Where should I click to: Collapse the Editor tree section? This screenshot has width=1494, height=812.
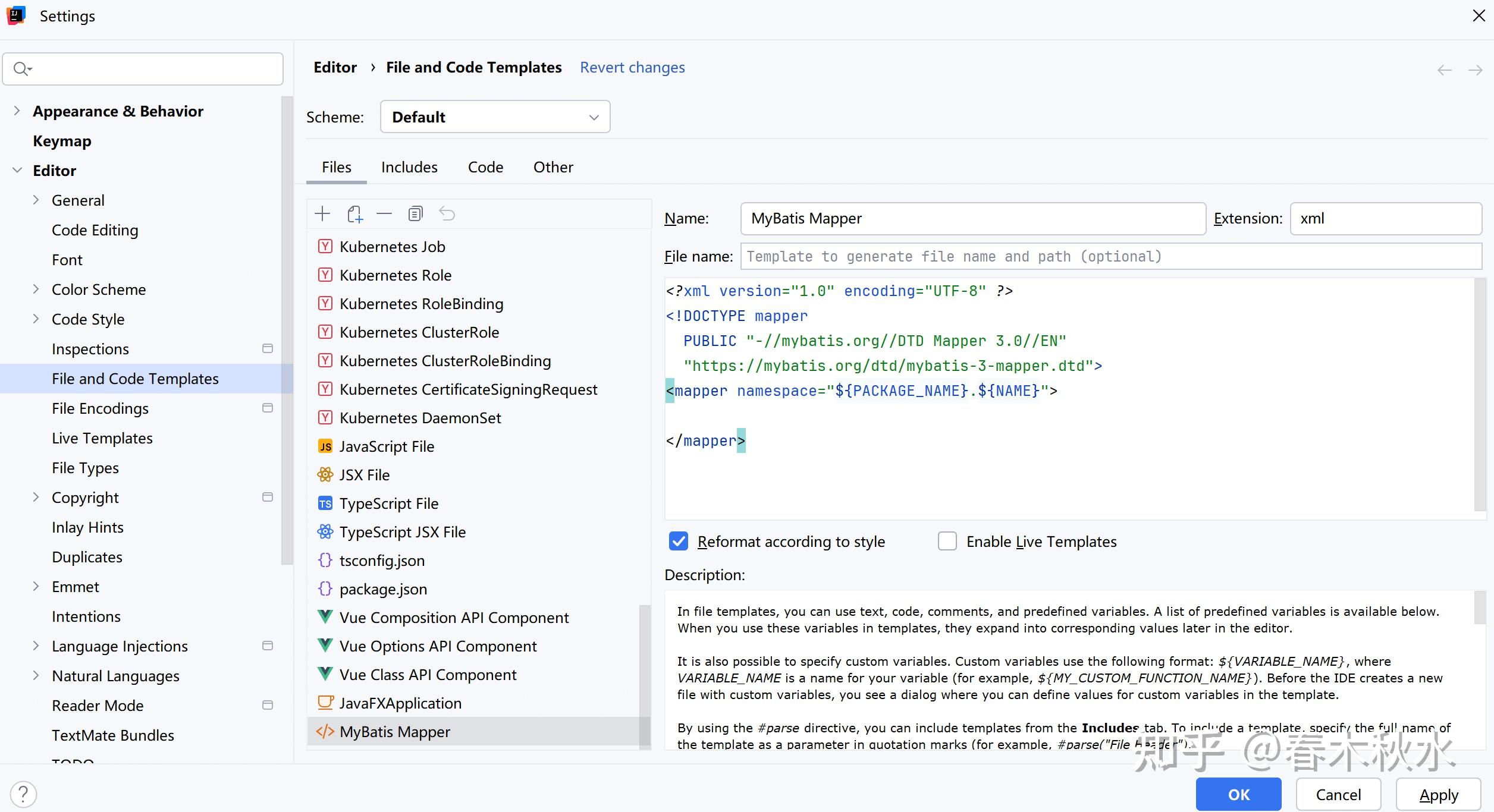(x=17, y=171)
